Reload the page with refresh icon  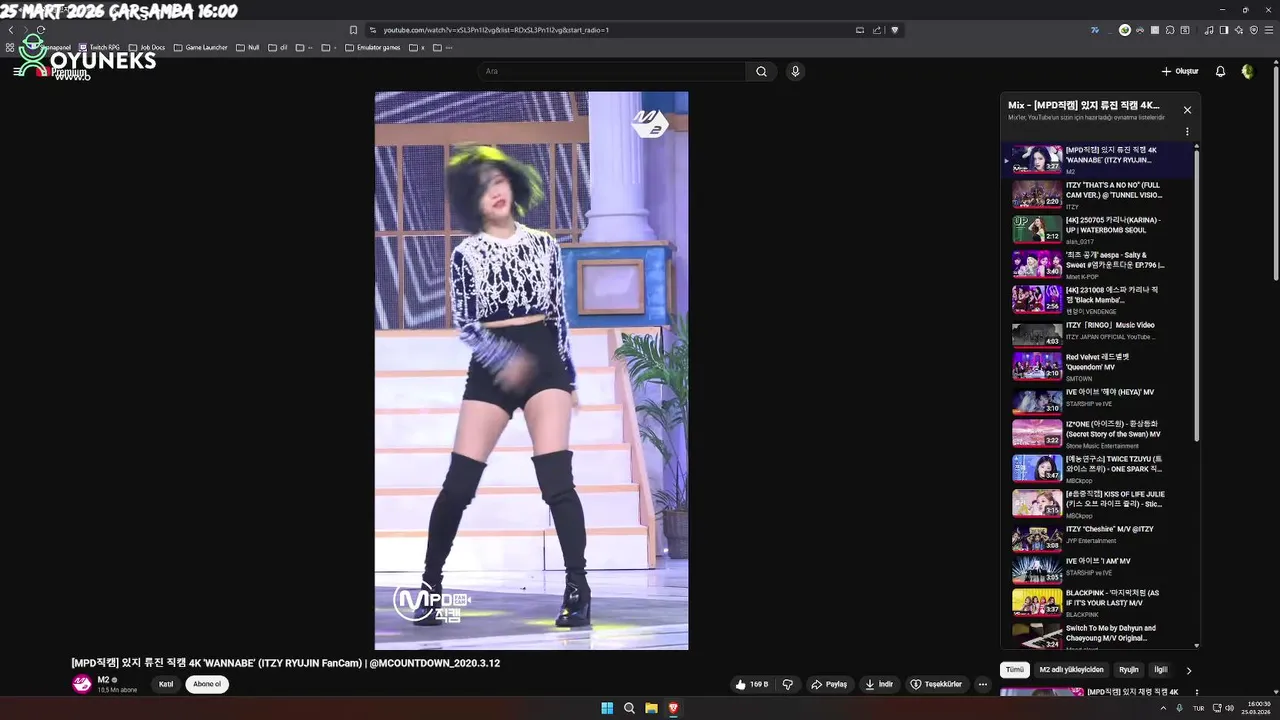point(40,30)
